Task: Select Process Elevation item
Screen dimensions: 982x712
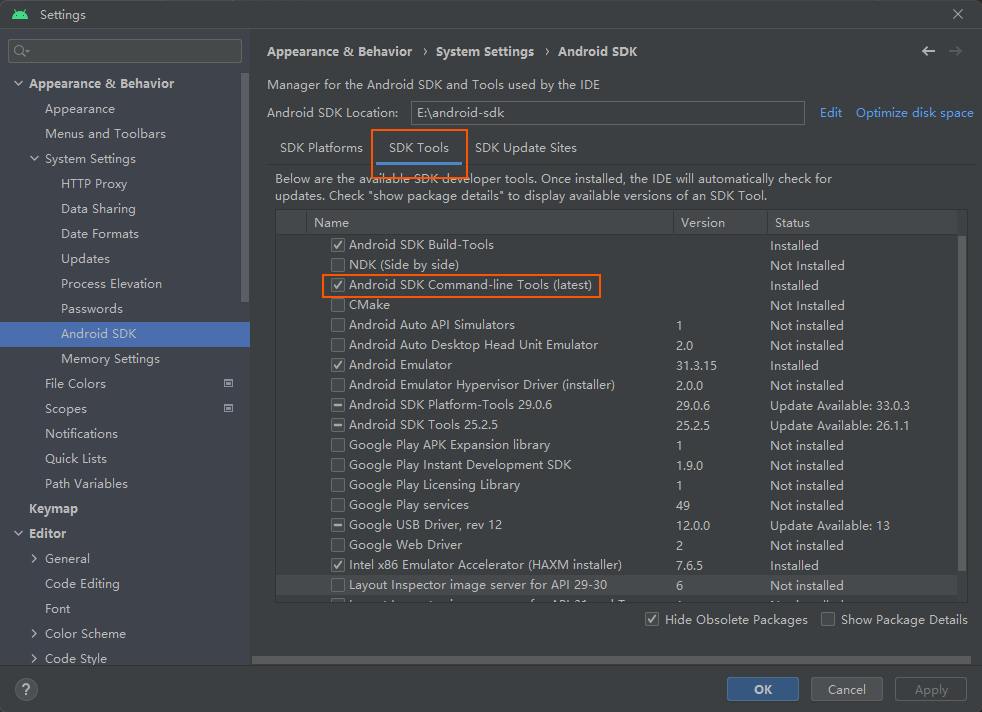Action: 111,284
